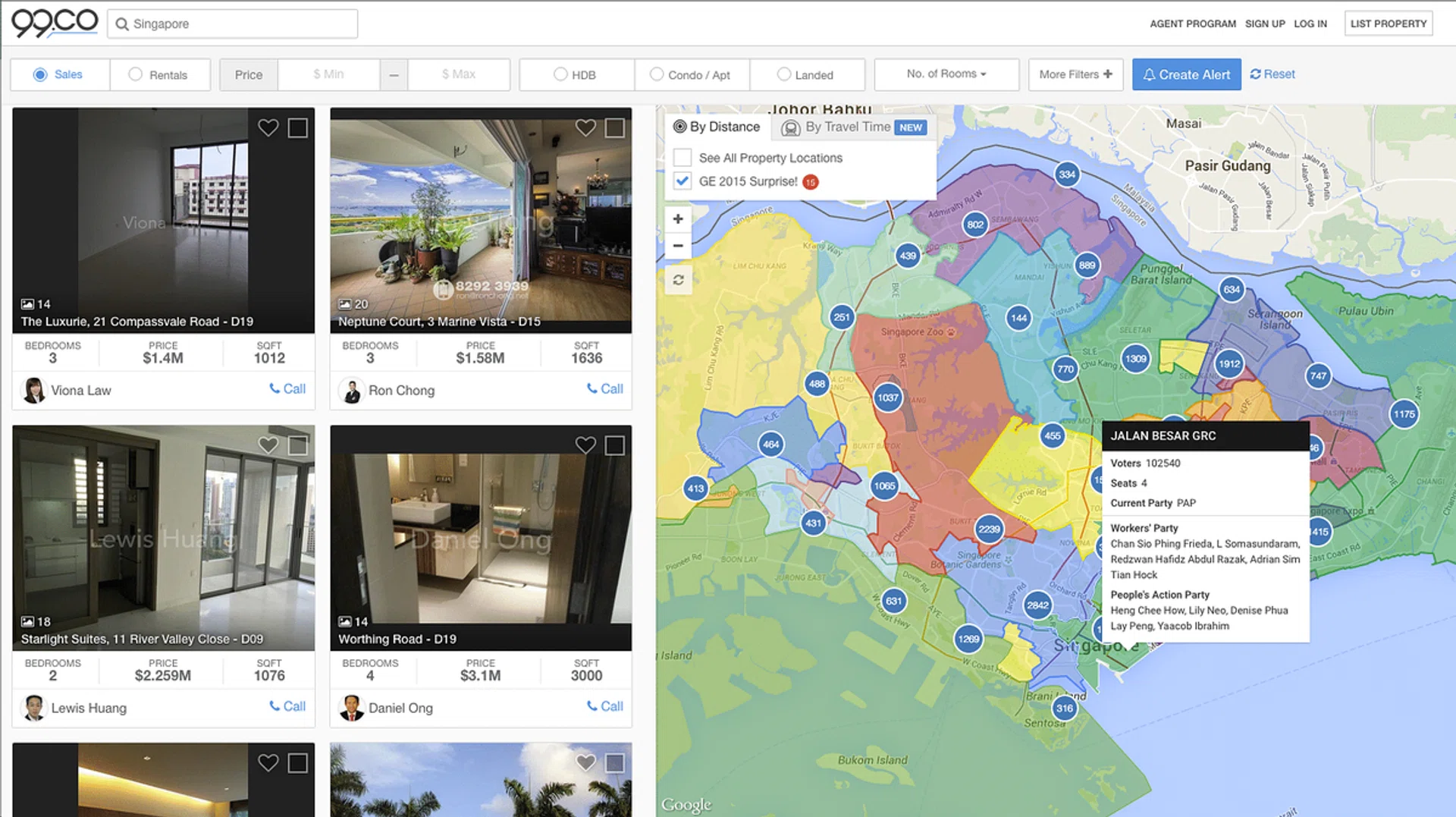
Task: Click the Singapore search field
Action: (235, 24)
